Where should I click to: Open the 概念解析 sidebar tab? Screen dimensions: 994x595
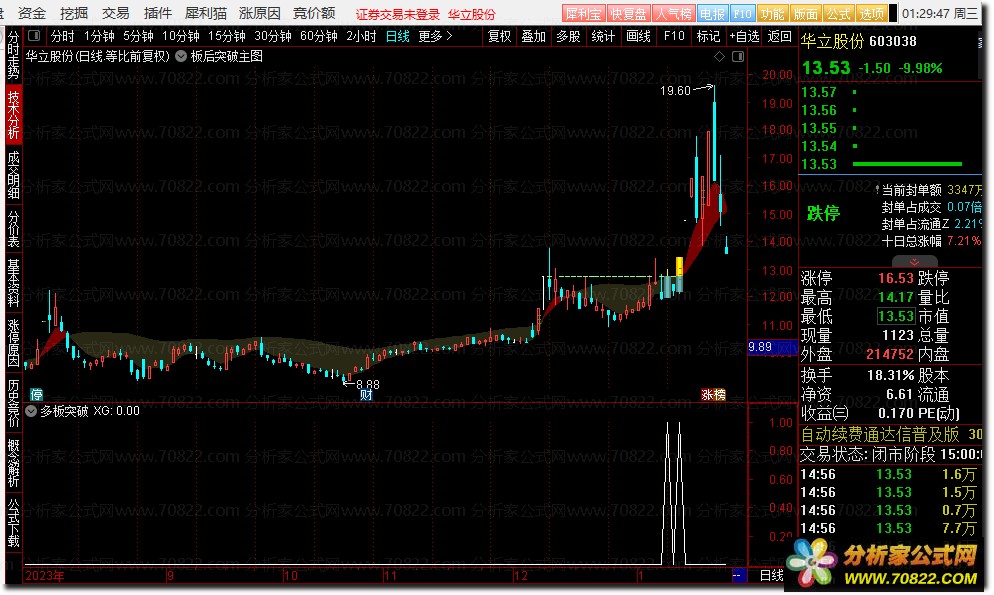tap(13, 463)
